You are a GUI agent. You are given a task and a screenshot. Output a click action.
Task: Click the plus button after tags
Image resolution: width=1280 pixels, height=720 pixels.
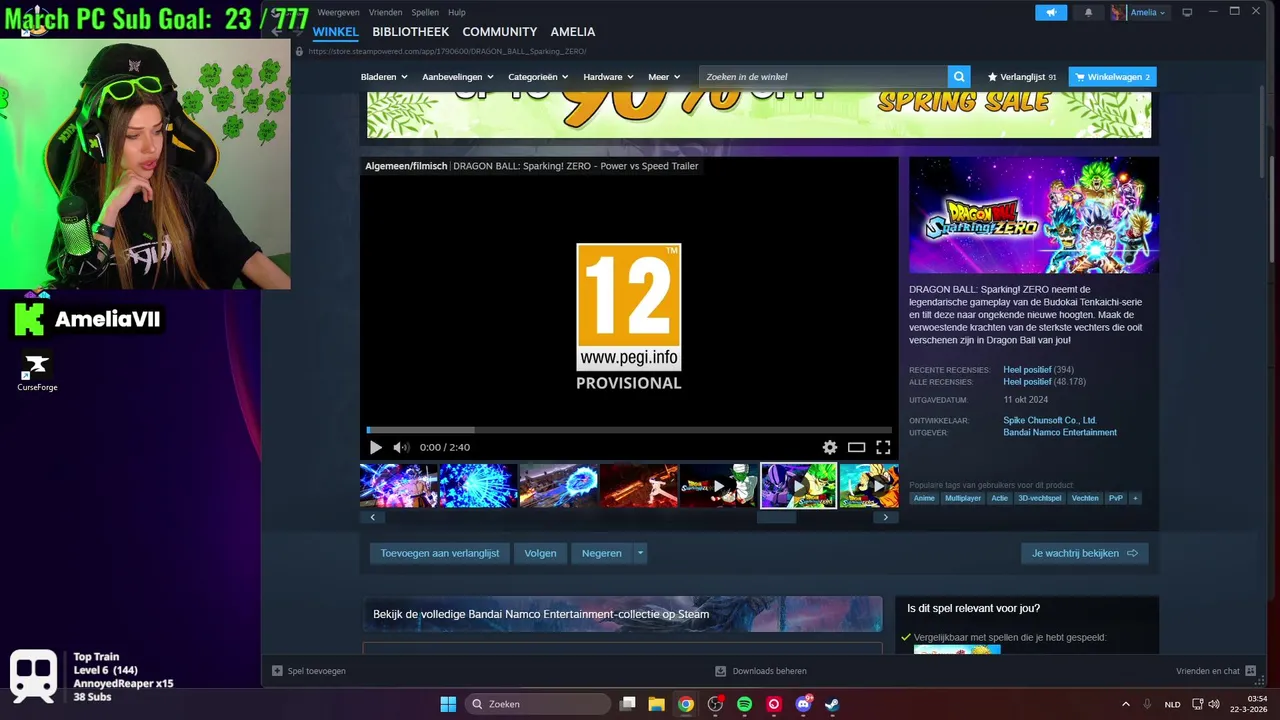[x=1135, y=498]
